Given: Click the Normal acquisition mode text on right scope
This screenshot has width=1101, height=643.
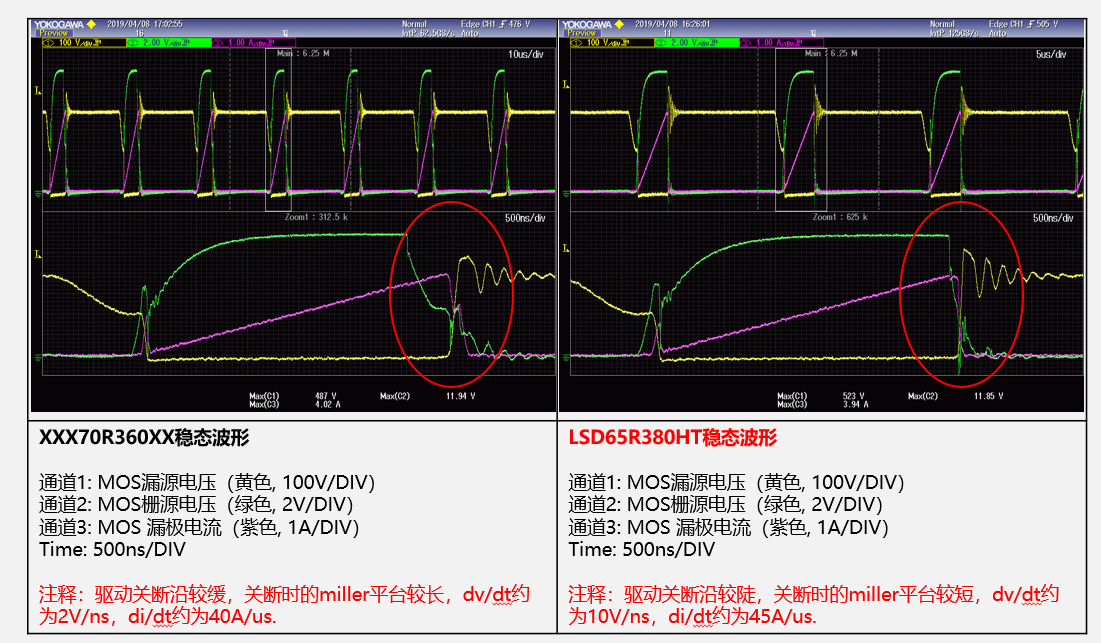Looking at the screenshot, I should [942, 24].
